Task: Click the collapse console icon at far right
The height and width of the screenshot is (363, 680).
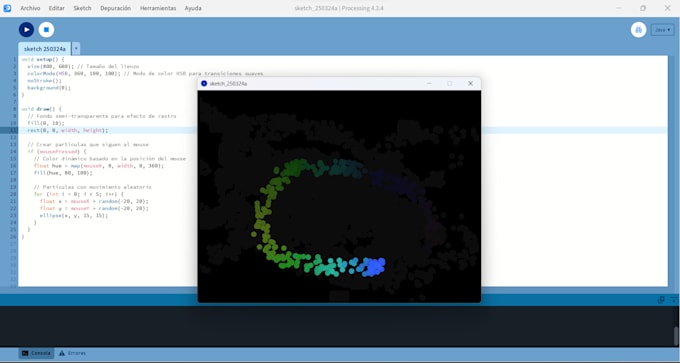Action: click(x=673, y=299)
